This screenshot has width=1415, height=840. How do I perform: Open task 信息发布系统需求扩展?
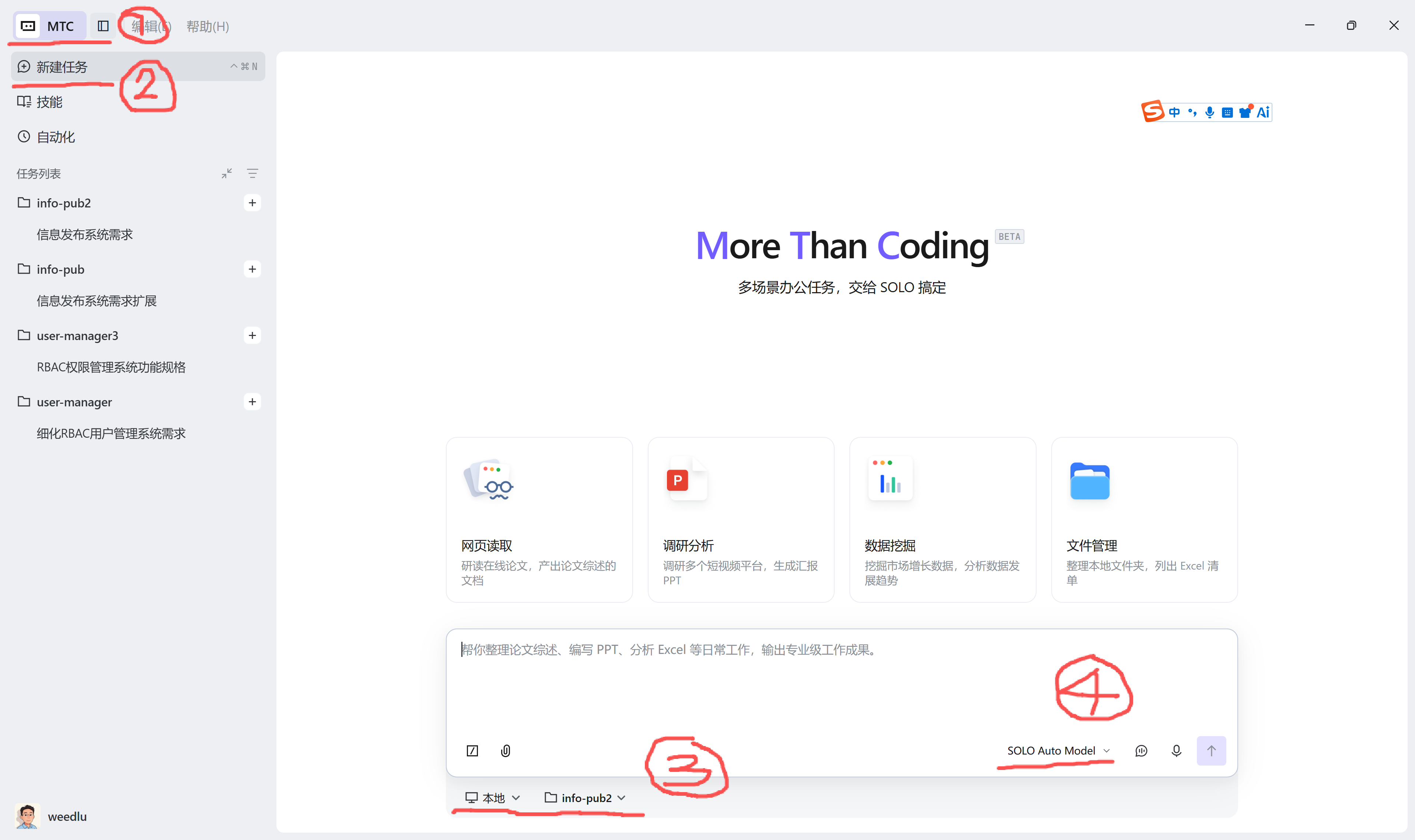coord(97,301)
